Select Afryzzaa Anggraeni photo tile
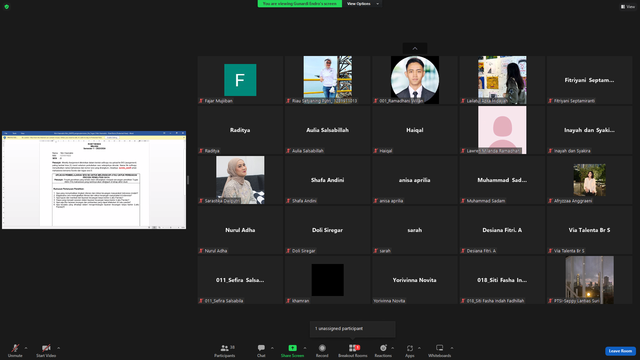This screenshot has height=360, width=640. [589, 180]
